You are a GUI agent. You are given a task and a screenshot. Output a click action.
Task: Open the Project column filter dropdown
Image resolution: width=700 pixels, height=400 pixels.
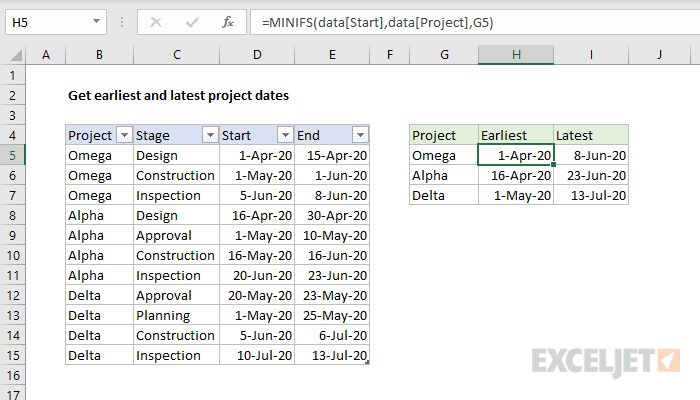124,135
